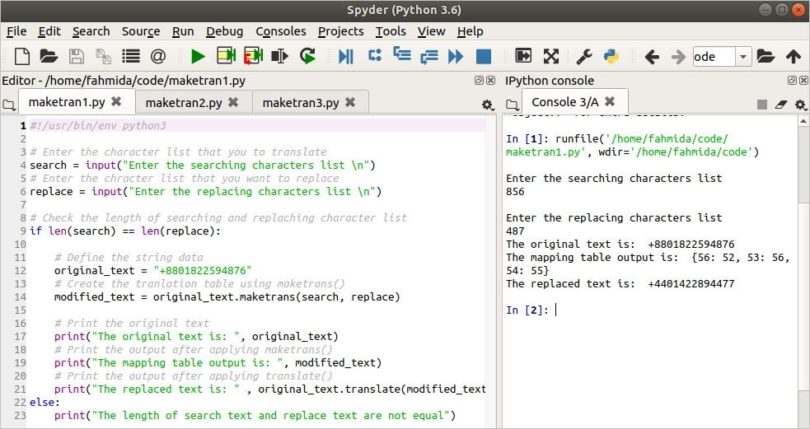Click code line 14 containing maketrans(search, replace)
This screenshot has width=810, height=429.
tap(227, 297)
